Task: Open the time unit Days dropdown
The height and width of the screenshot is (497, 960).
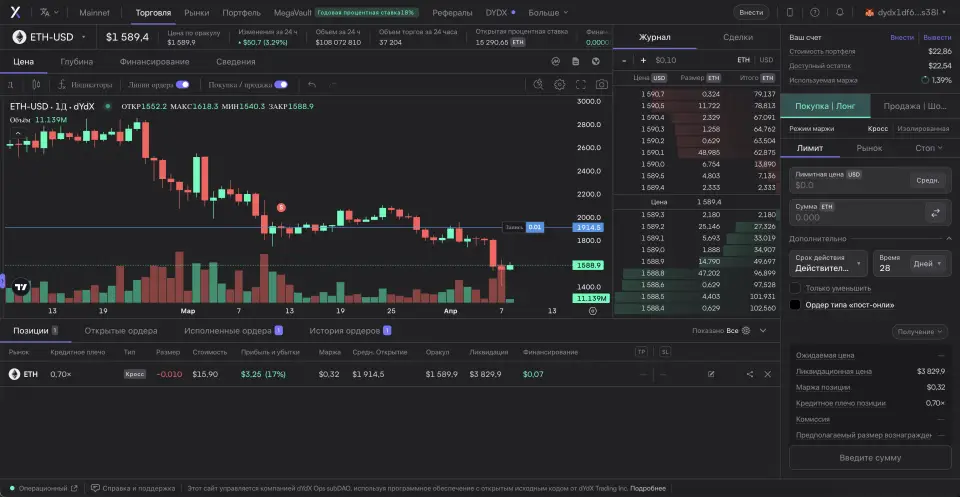Action: click(x=926, y=264)
